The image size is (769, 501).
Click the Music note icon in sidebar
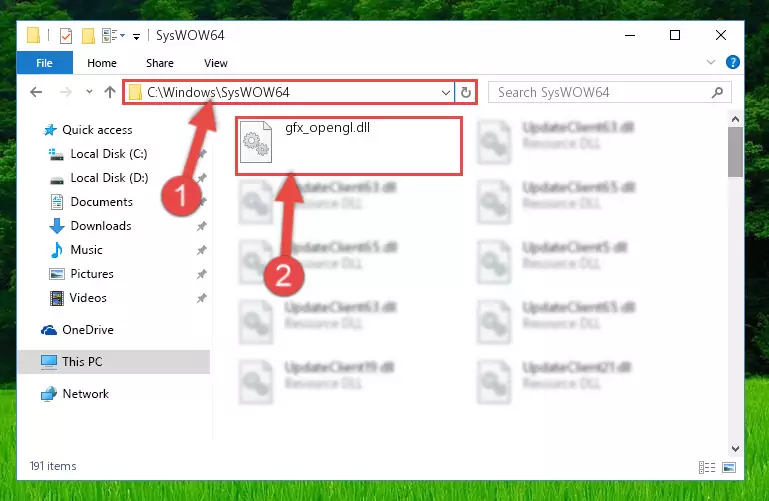pyautogui.click(x=57, y=250)
